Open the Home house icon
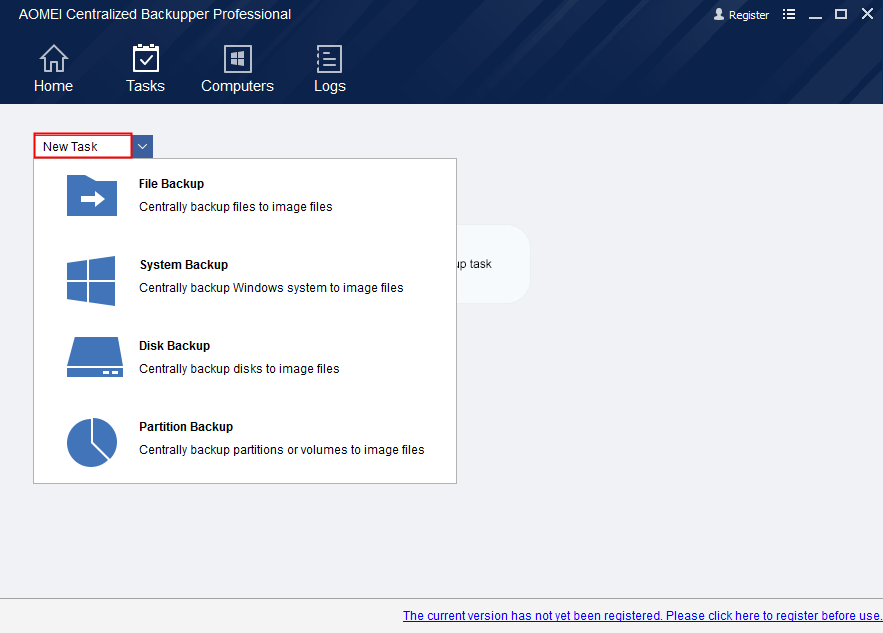The image size is (883, 633). point(53,59)
